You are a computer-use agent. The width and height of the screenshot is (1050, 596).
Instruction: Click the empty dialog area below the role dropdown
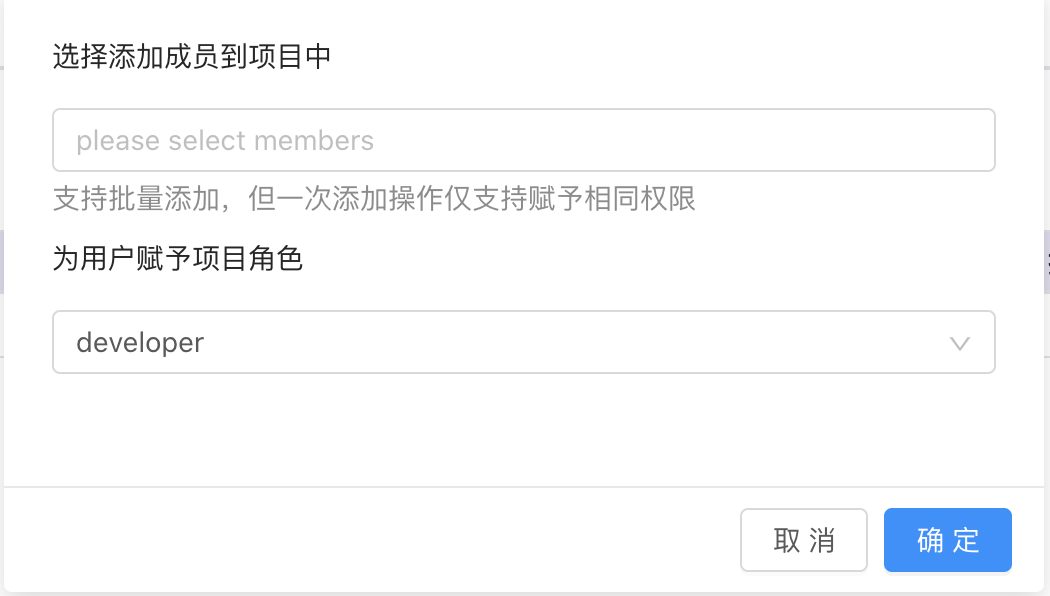[524, 429]
